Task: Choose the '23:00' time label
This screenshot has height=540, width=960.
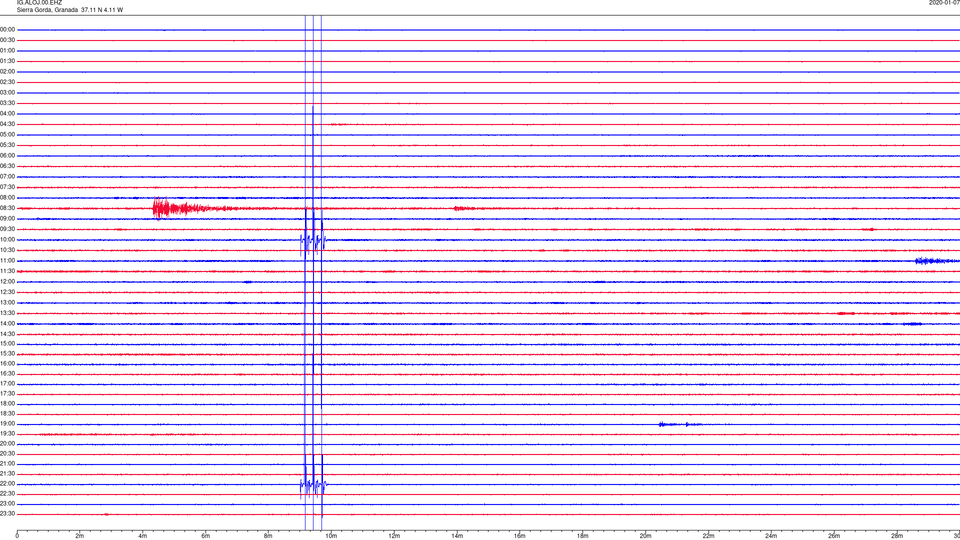Action: [7, 504]
